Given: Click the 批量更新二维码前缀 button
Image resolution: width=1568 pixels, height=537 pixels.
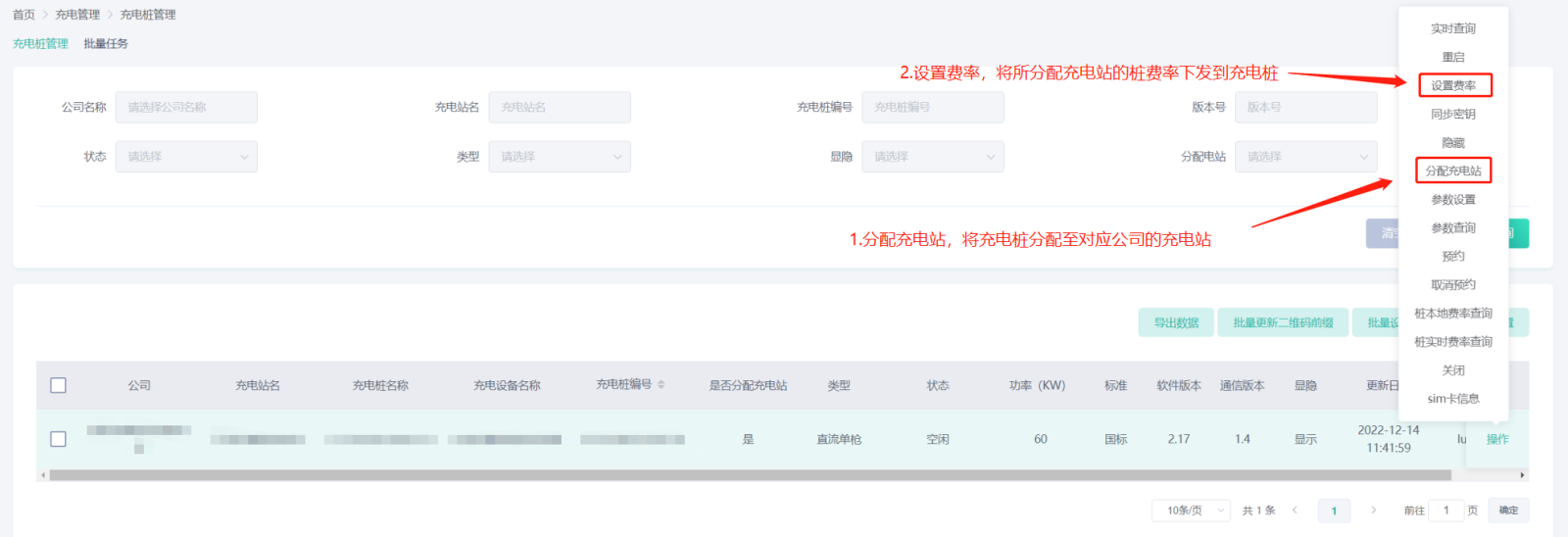Looking at the screenshot, I should pyautogui.click(x=1283, y=322).
